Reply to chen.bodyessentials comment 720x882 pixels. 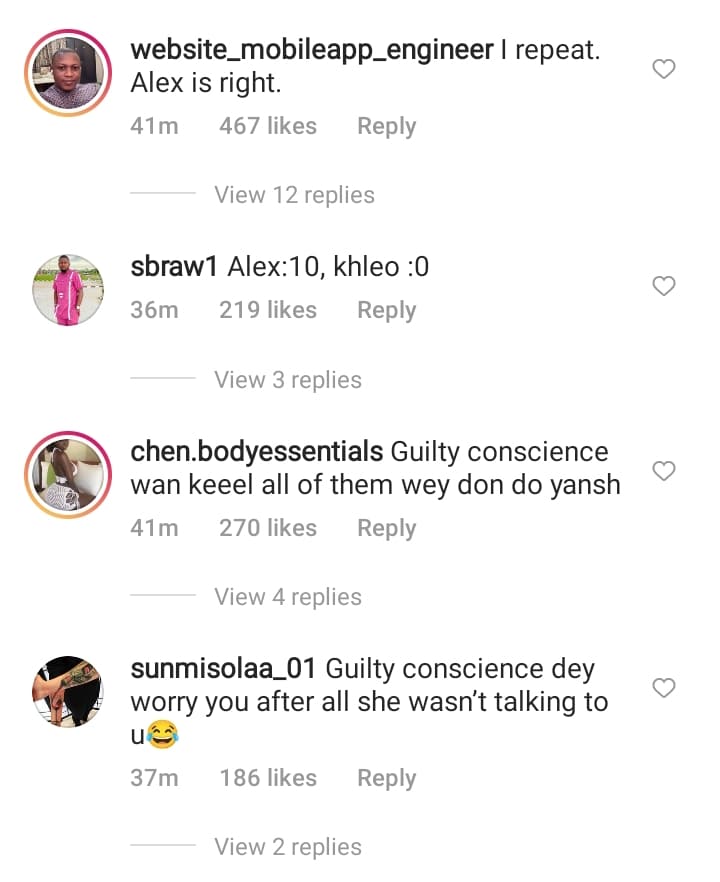click(386, 528)
